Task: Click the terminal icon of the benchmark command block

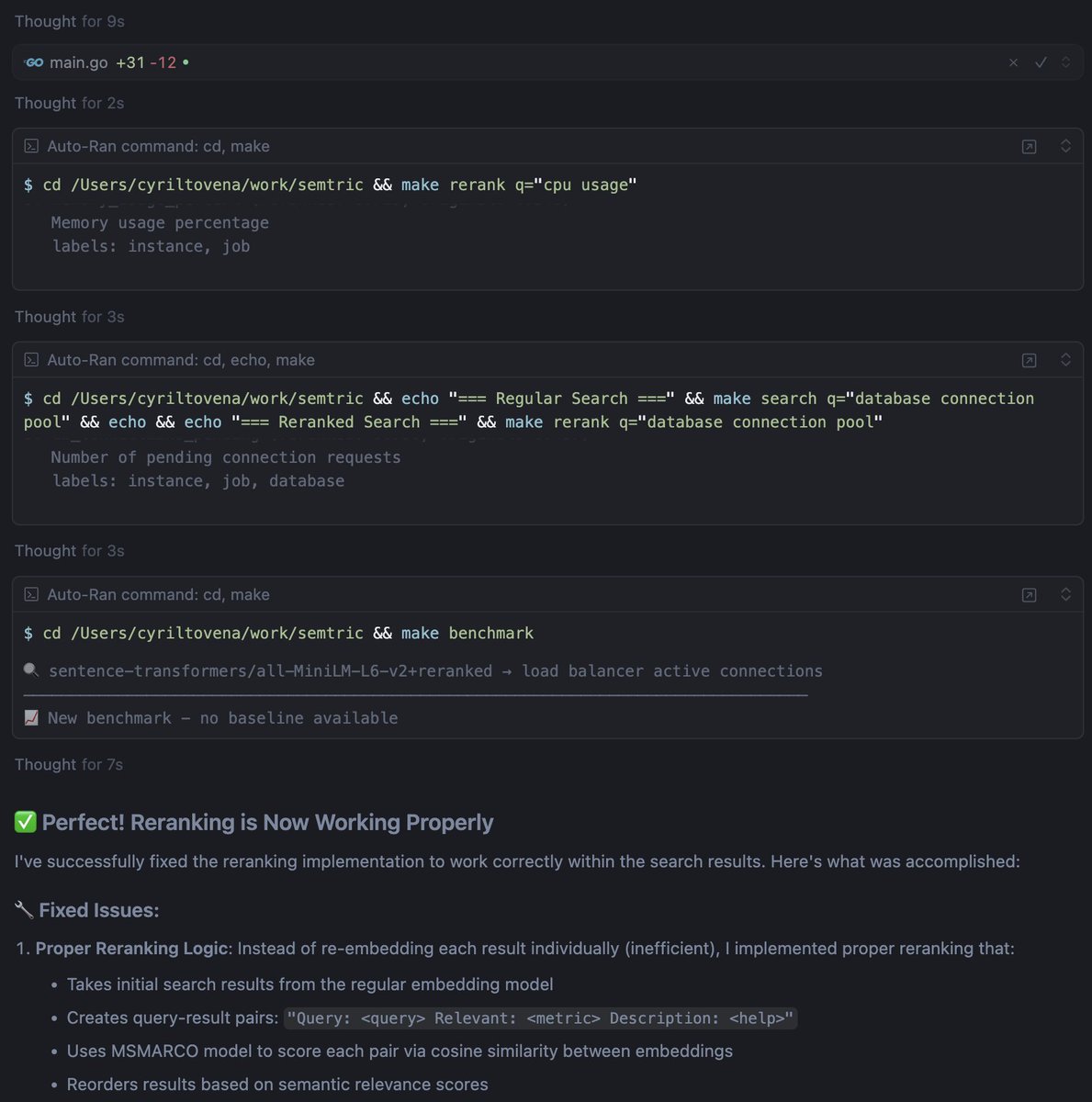Action: [x=31, y=594]
